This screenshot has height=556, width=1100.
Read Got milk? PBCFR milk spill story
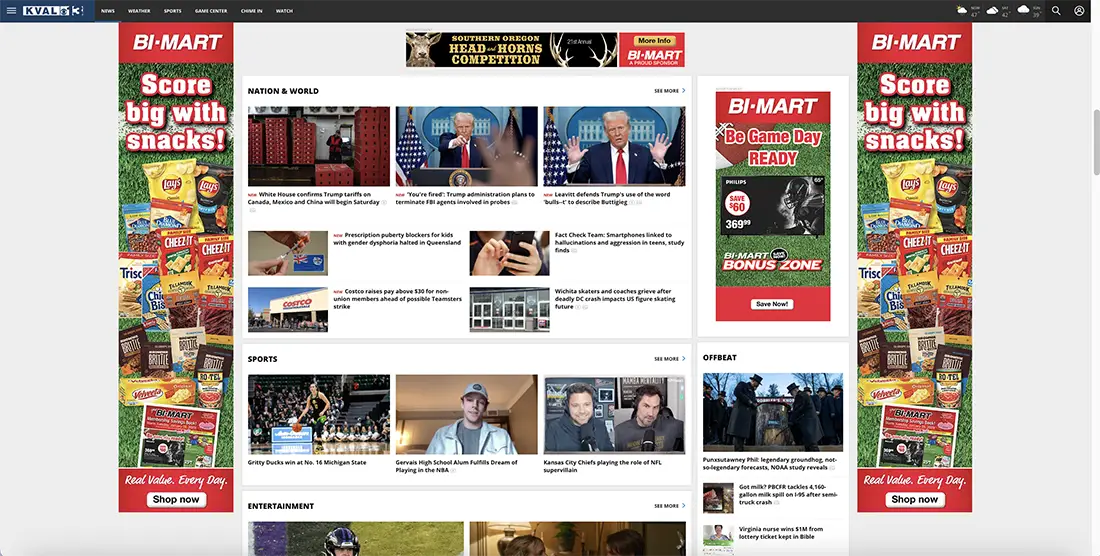pos(788,494)
